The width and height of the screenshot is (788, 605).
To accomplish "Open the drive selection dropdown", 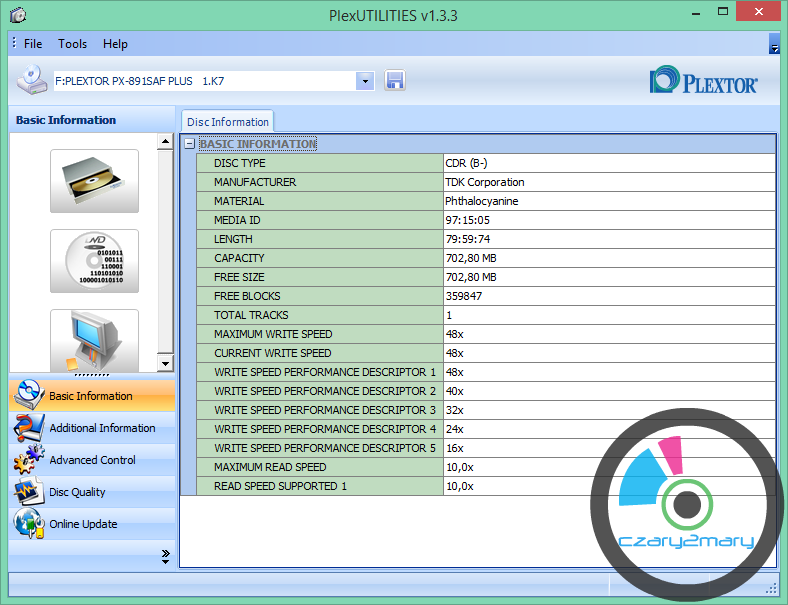I will point(365,81).
